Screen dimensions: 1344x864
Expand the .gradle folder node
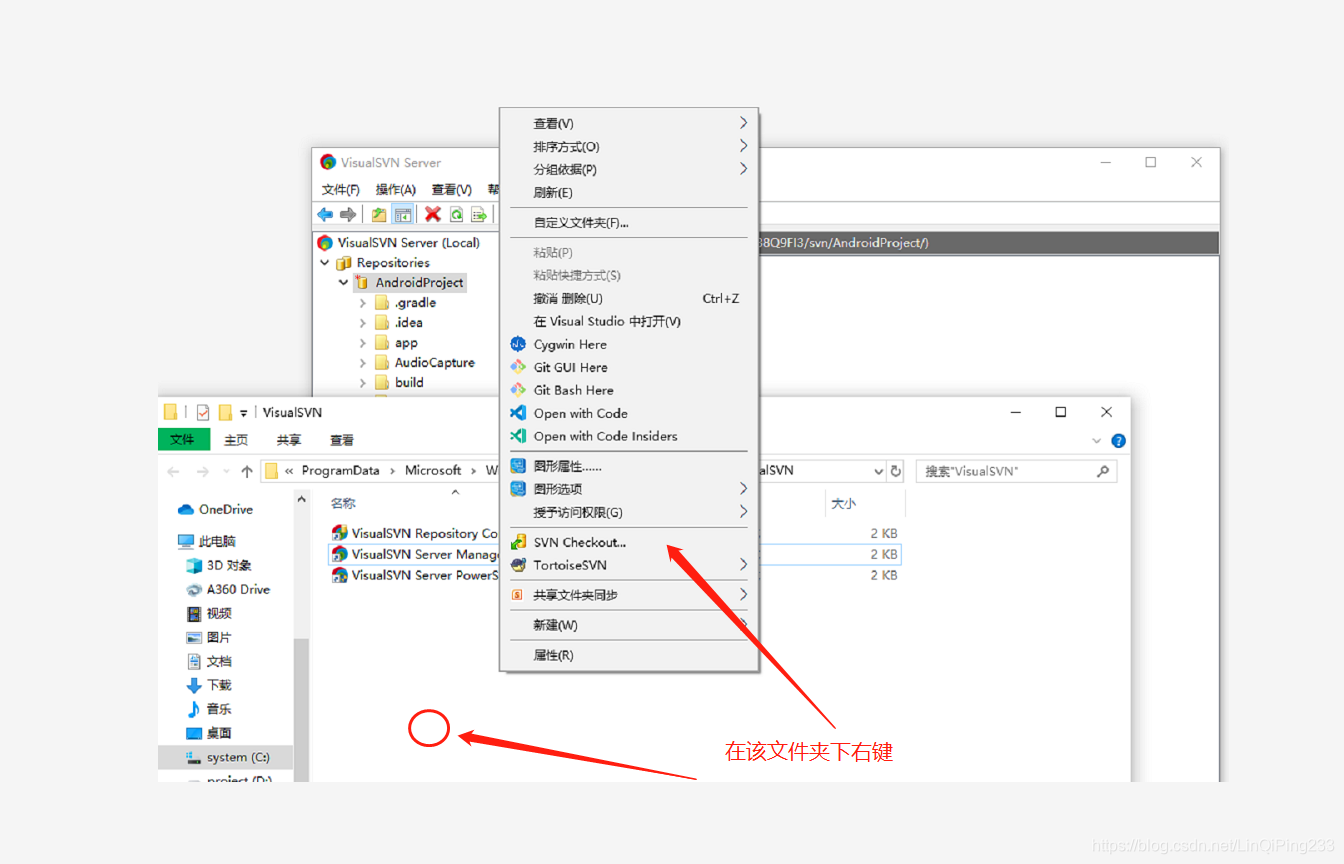coord(363,303)
